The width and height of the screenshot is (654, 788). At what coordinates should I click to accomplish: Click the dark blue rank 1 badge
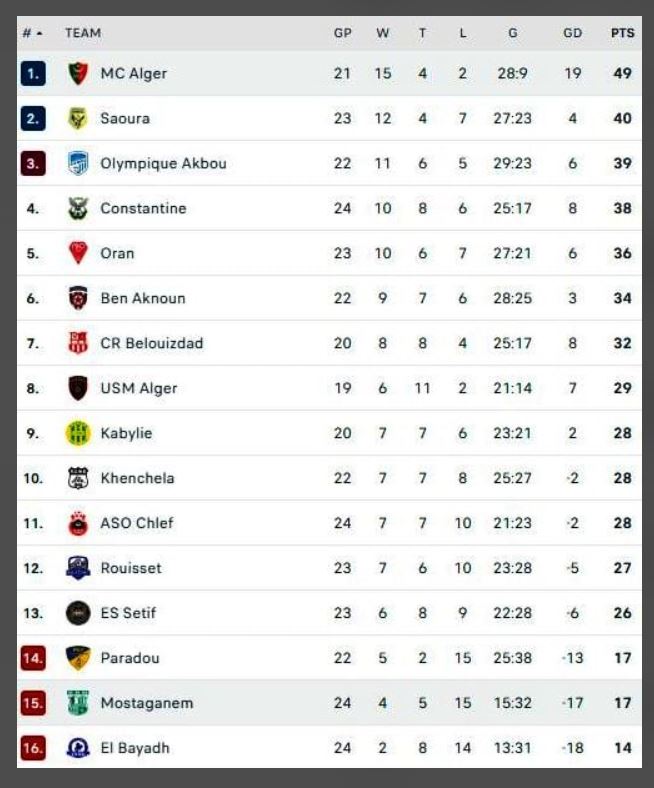click(x=33, y=73)
